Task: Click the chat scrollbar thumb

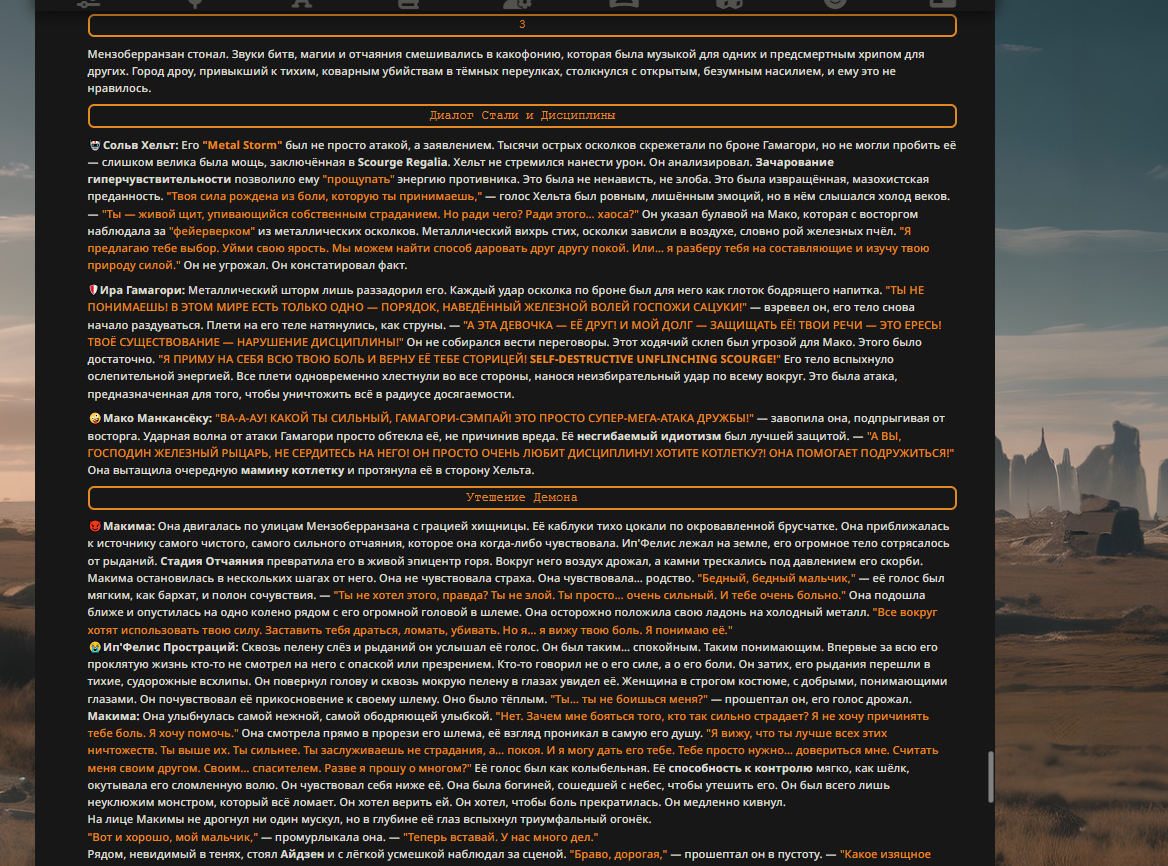Action: pyautogui.click(x=990, y=777)
